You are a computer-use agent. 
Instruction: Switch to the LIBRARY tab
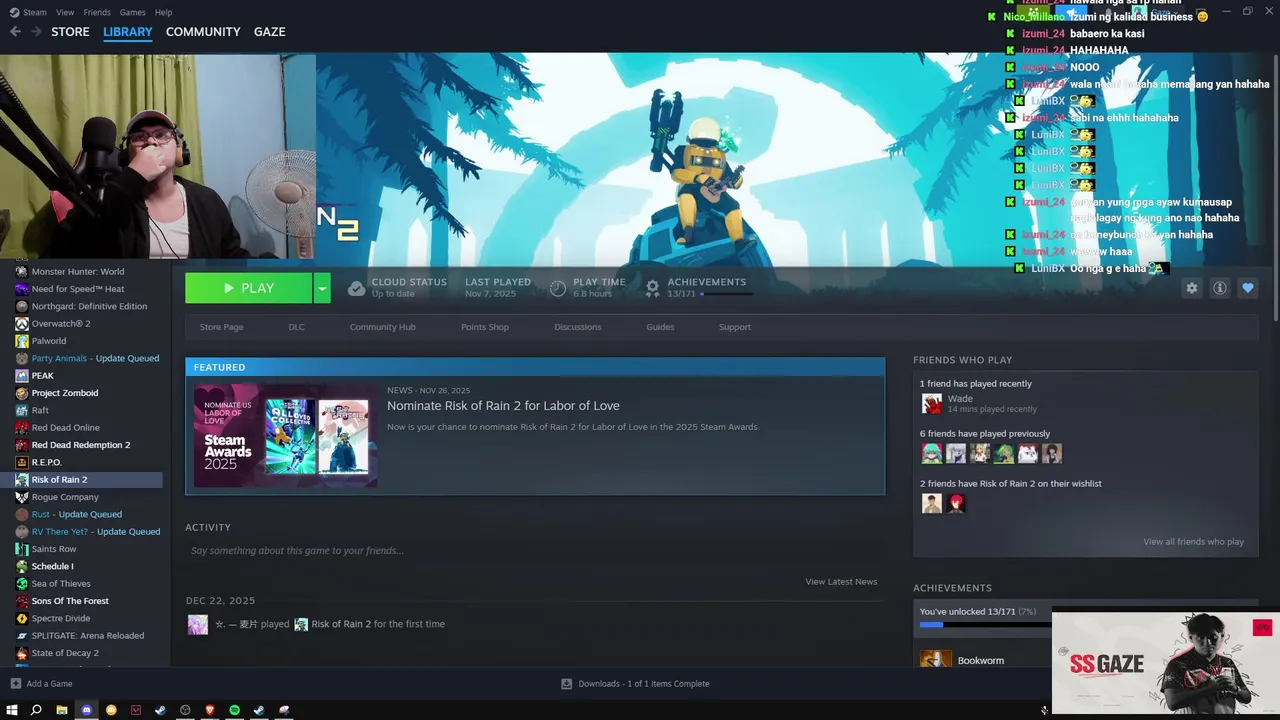(128, 32)
